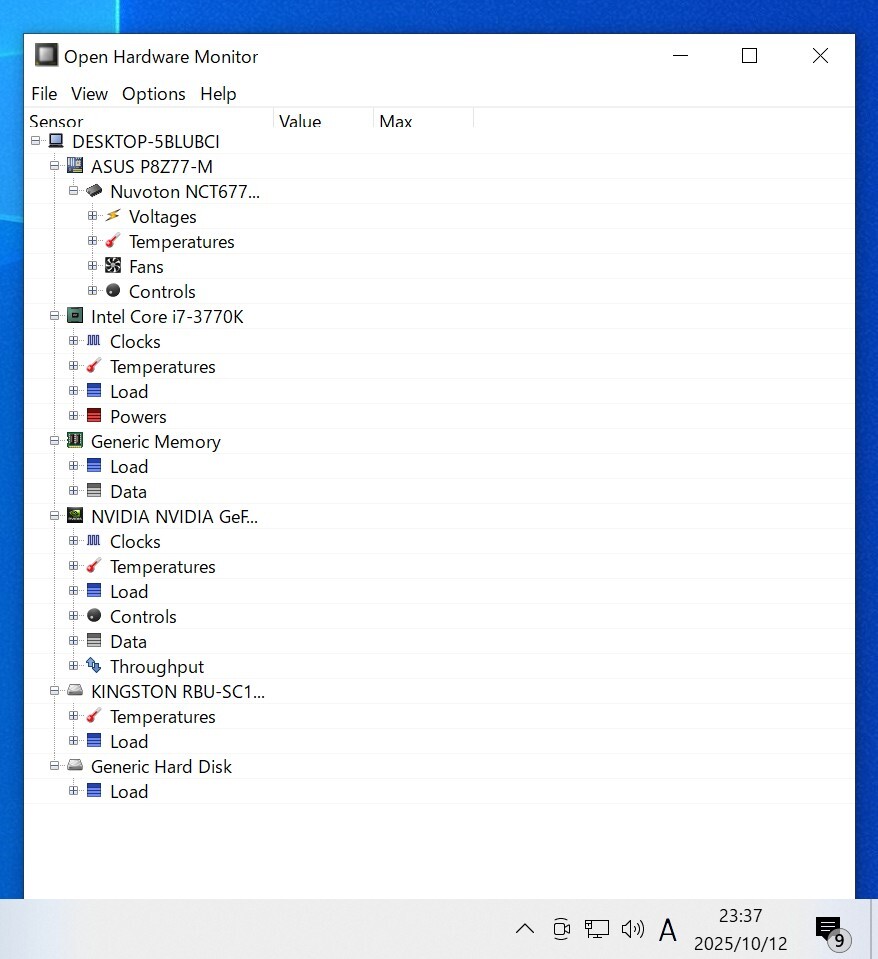The image size is (878, 959).
Task: Click the CPU icon for Intel Core i7-3770K
Action: [75, 316]
